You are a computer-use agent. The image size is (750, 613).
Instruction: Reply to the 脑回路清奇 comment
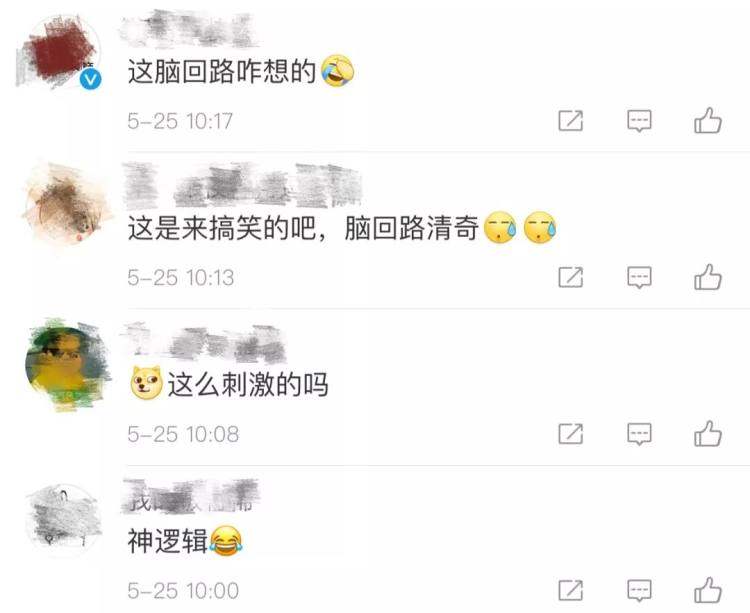[x=640, y=278]
